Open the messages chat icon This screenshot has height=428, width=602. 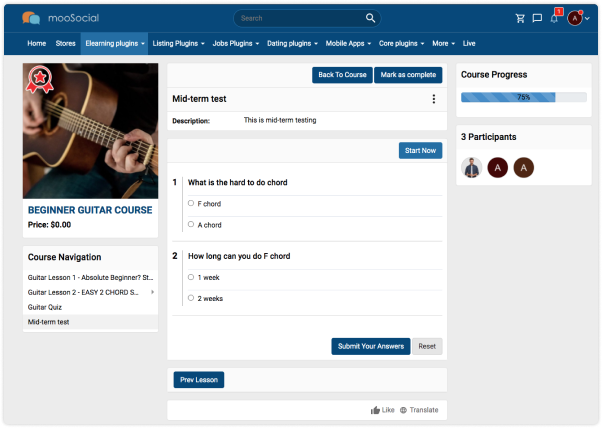pos(537,18)
